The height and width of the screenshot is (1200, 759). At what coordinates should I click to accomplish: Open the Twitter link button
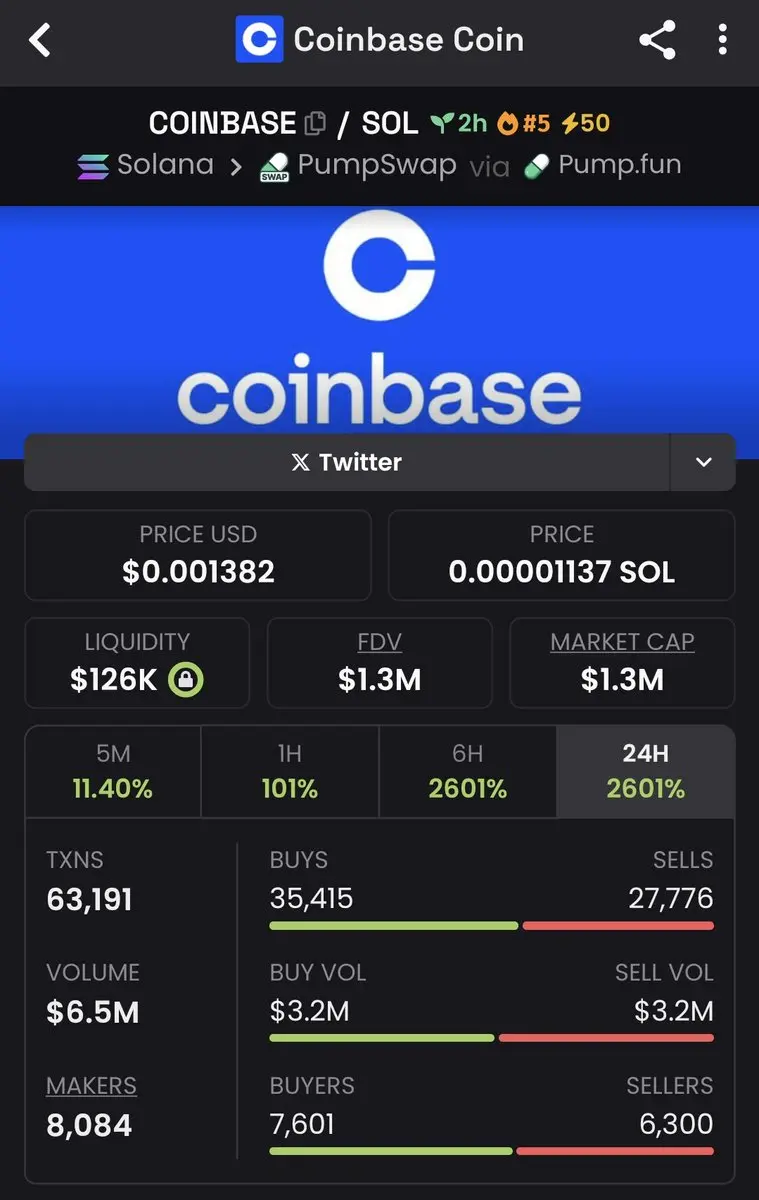pyautogui.click(x=347, y=462)
